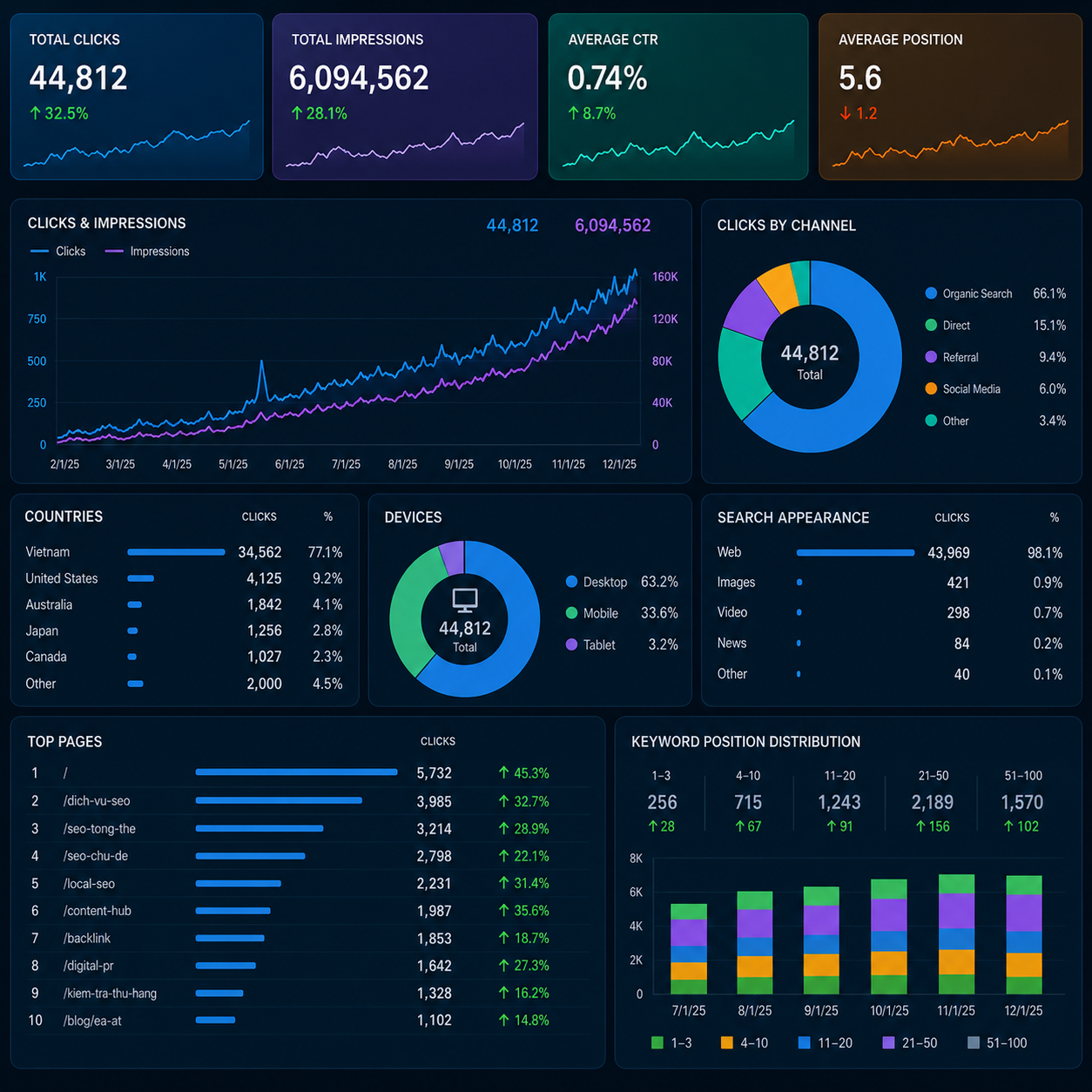The image size is (1092, 1092).
Task: Click the Web row in Search Appearance
Action: click(890, 552)
